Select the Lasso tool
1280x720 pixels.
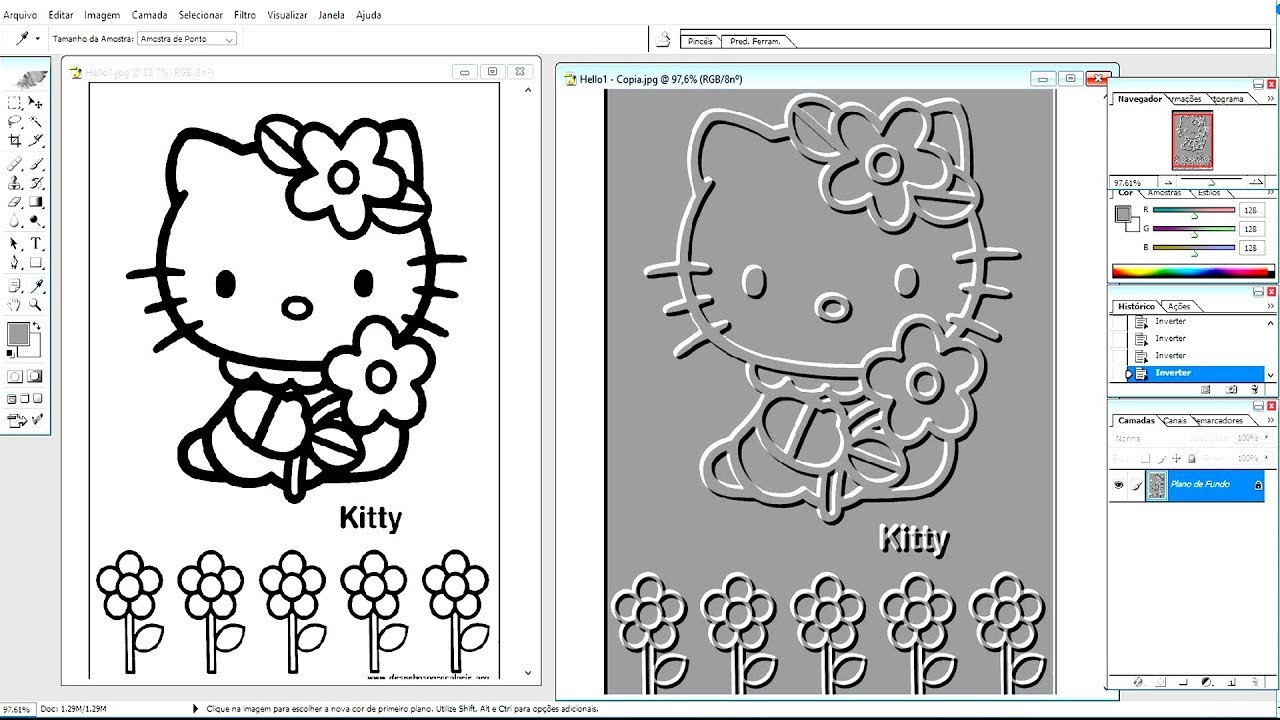pos(14,122)
